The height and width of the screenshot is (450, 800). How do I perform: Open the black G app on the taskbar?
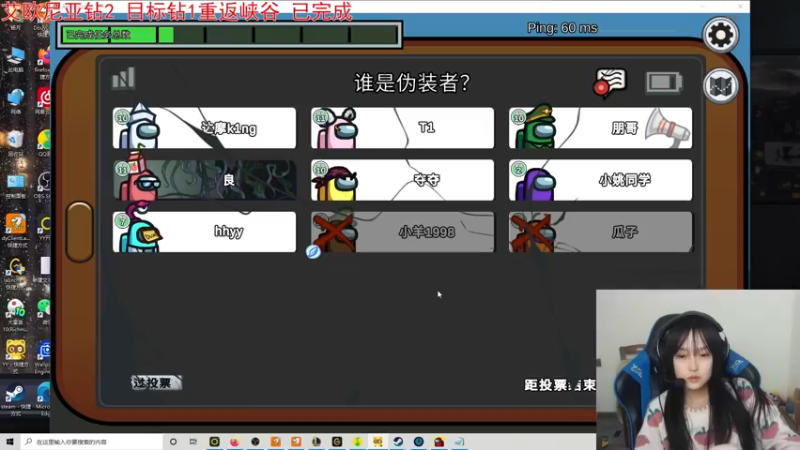click(337, 442)
